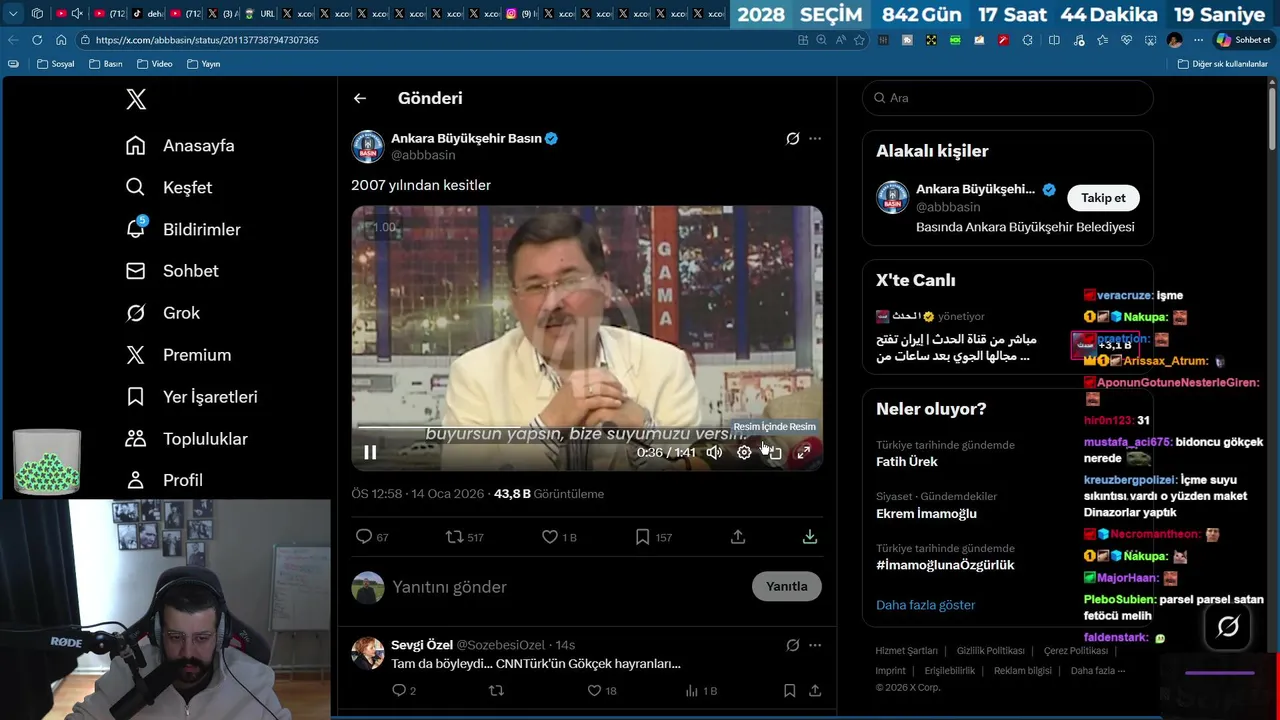The width and height of the screenshot is (1280, 720).
Task: Reply to post with 67 comments
Action: [x=372, y=537]
